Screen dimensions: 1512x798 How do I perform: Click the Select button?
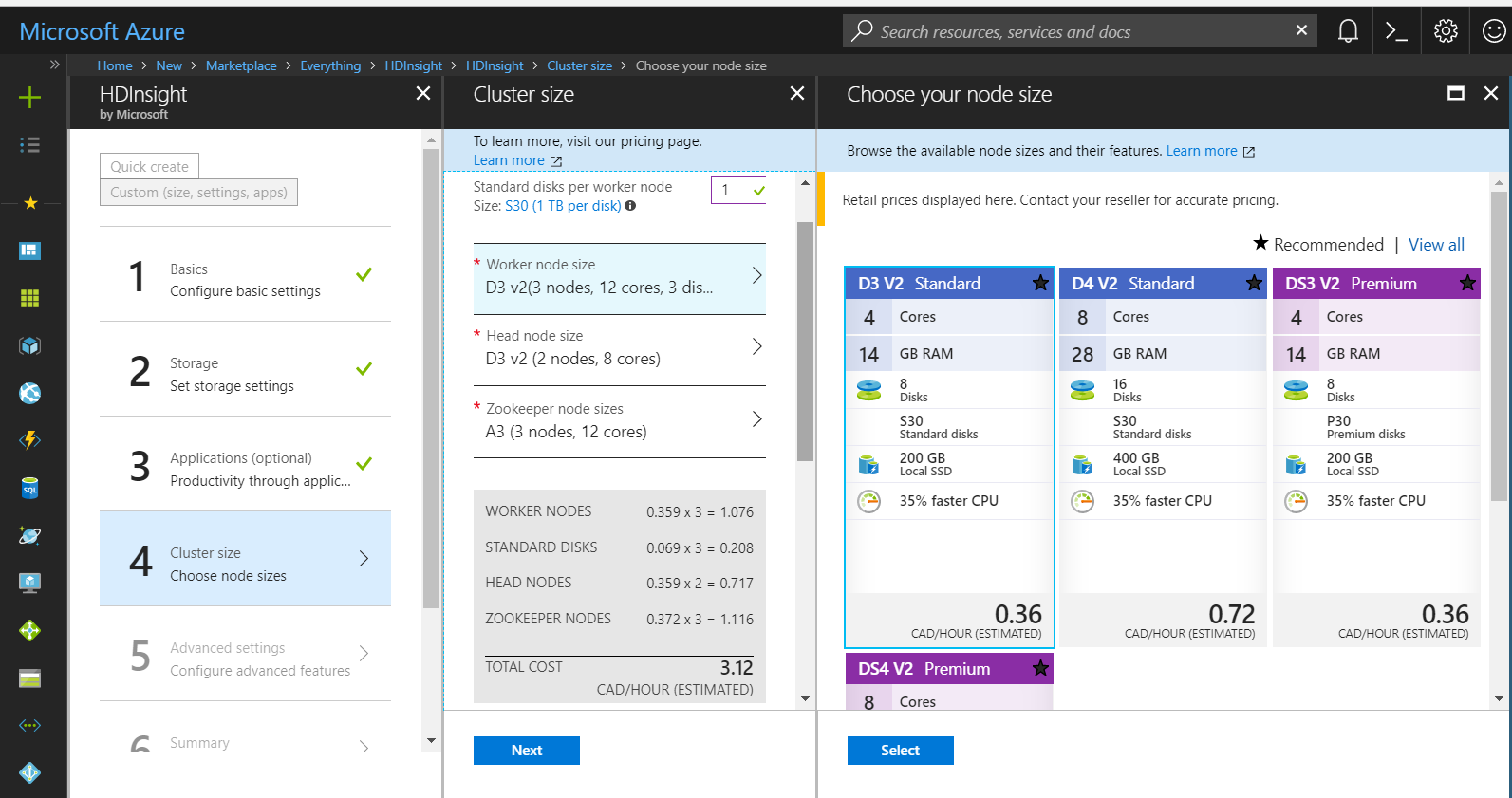pos(901,751)
